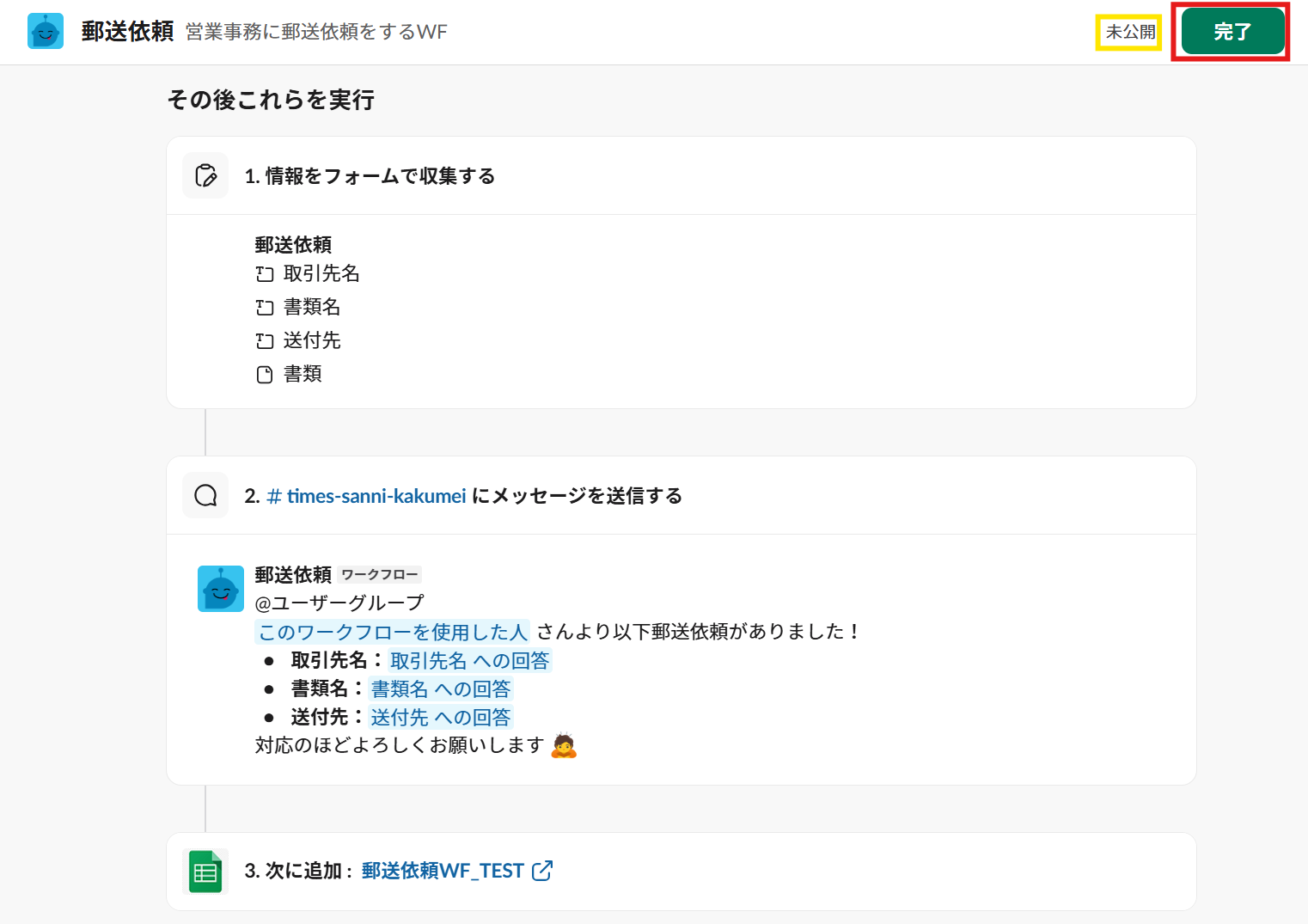
Task: Click the 送付先 form field row
Action: [312, 341]
